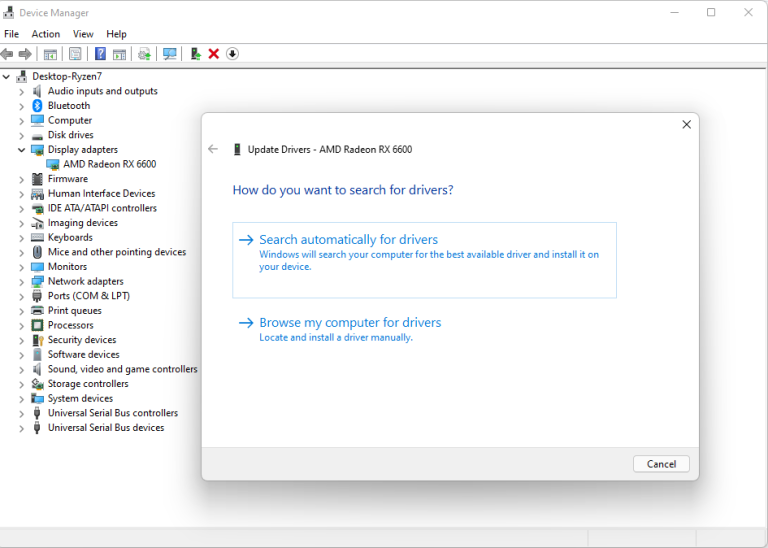Image resolution: width=768 pixels, height=548 pixels.
Task: Expand the Universal Serial Bus devices category
Action: tap(22, 429)
